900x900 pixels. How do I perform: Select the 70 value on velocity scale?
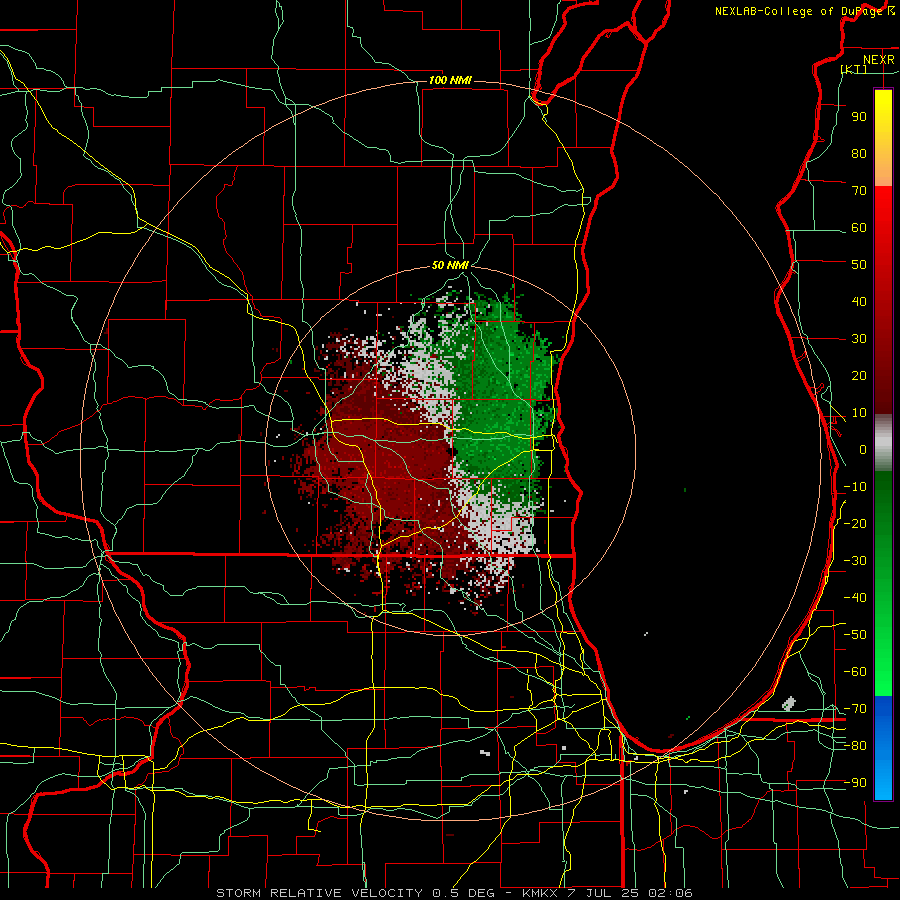tap(859, 191)
